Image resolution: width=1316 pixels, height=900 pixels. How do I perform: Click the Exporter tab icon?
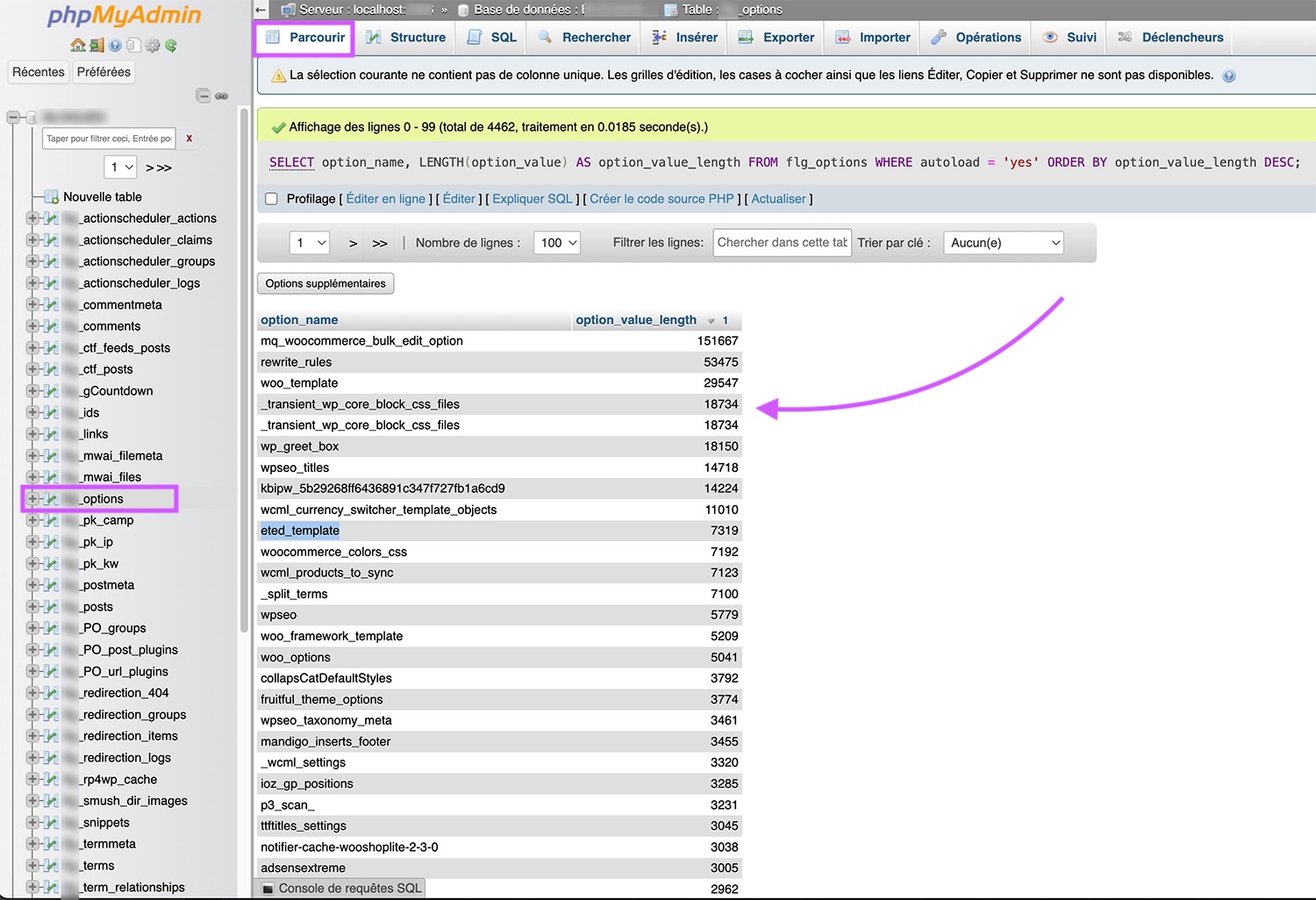(x=746, y=37)
